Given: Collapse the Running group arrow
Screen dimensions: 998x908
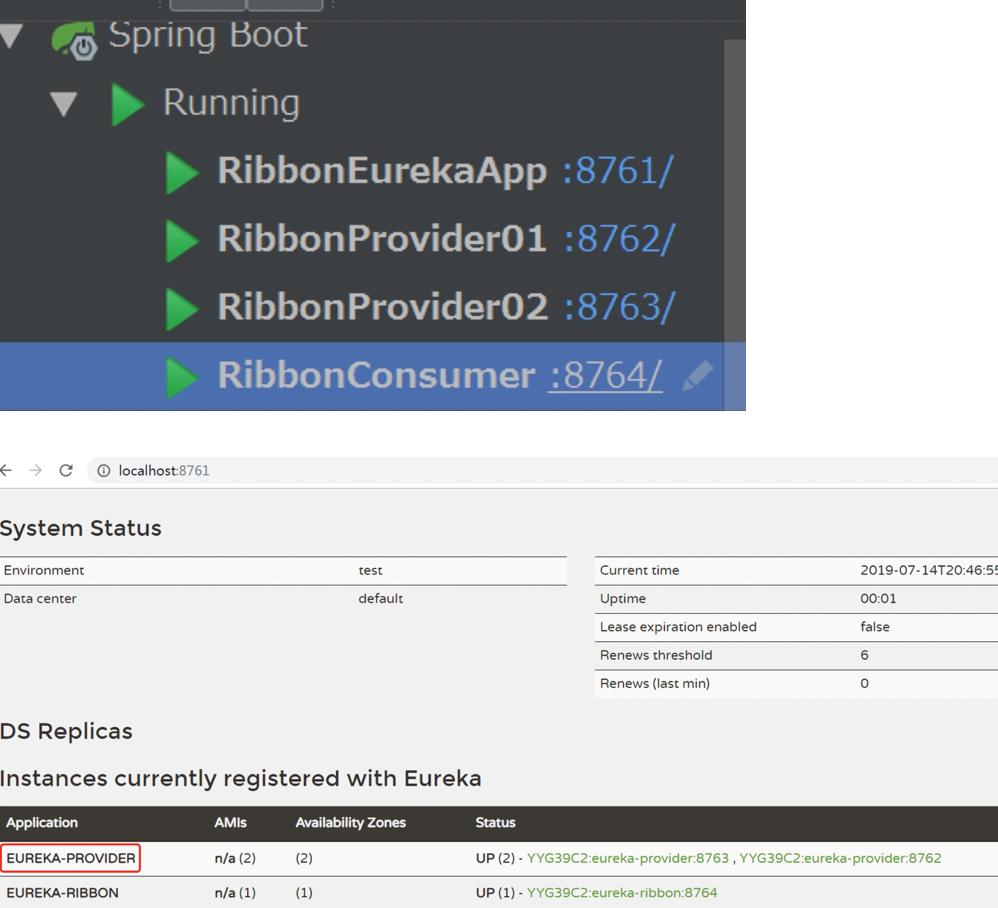Looking at the screenshot, I should [64, 104].
